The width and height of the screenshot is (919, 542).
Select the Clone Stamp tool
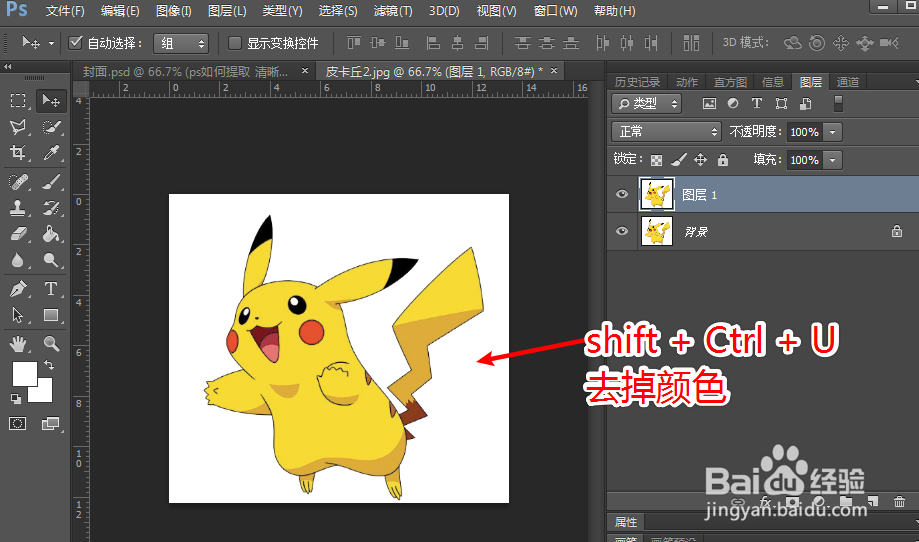pyautogui.click(x=18, y=208)
